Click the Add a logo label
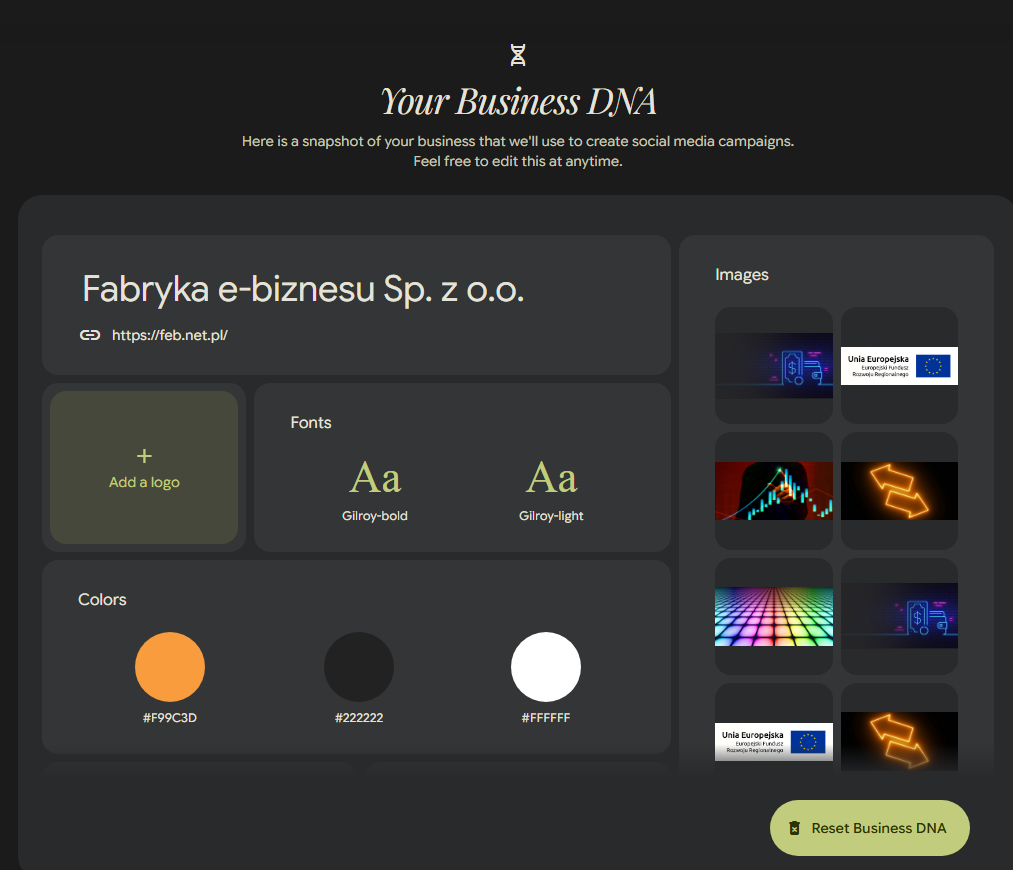 tap(144, 482)
